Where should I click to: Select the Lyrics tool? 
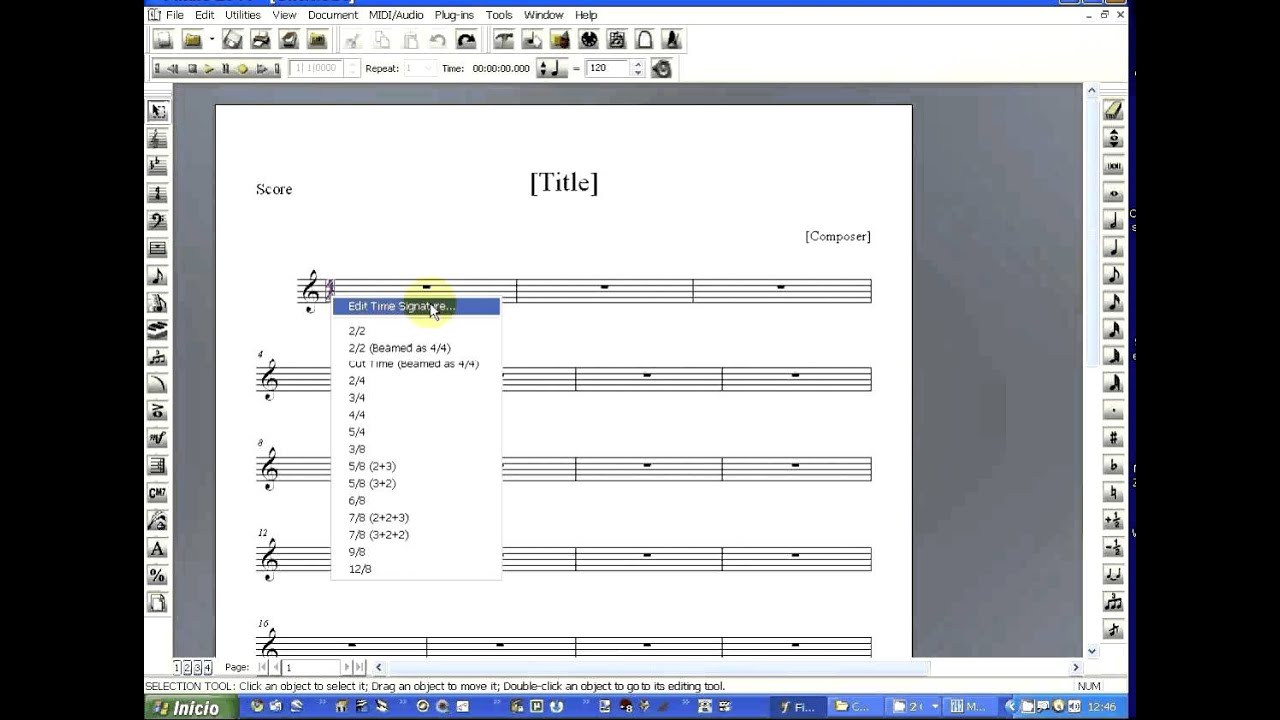coord(157,521)
